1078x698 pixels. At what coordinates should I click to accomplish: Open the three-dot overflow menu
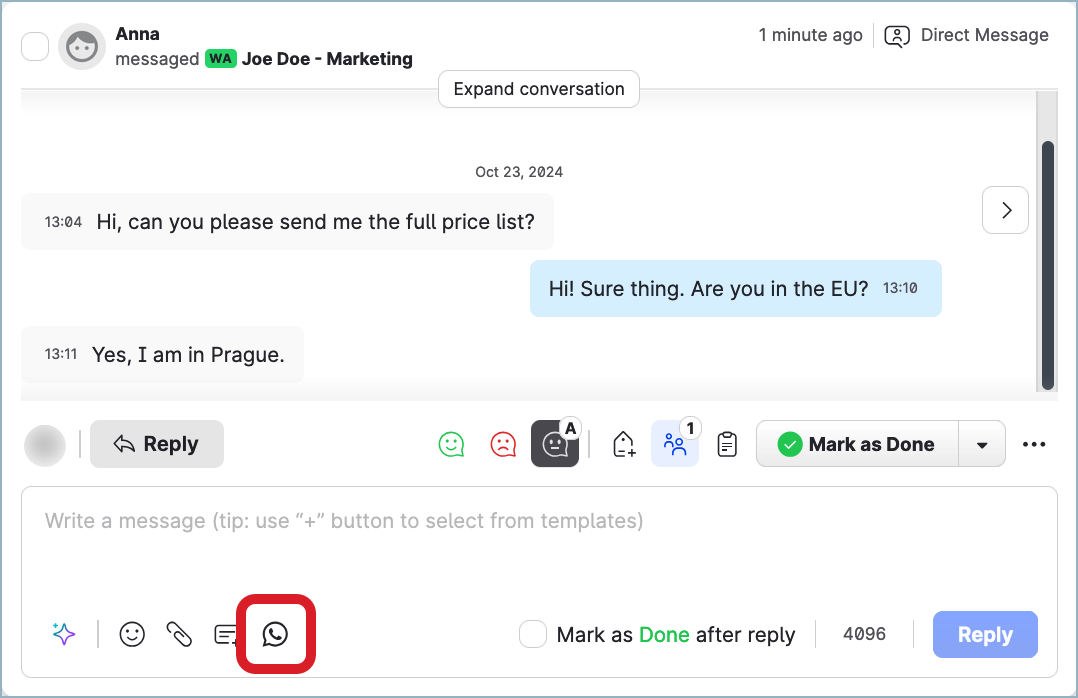[1034, 443]
